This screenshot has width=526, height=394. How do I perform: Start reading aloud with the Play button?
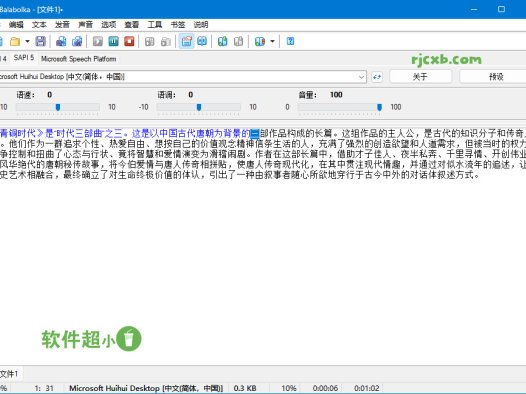(x=98, y=42)
